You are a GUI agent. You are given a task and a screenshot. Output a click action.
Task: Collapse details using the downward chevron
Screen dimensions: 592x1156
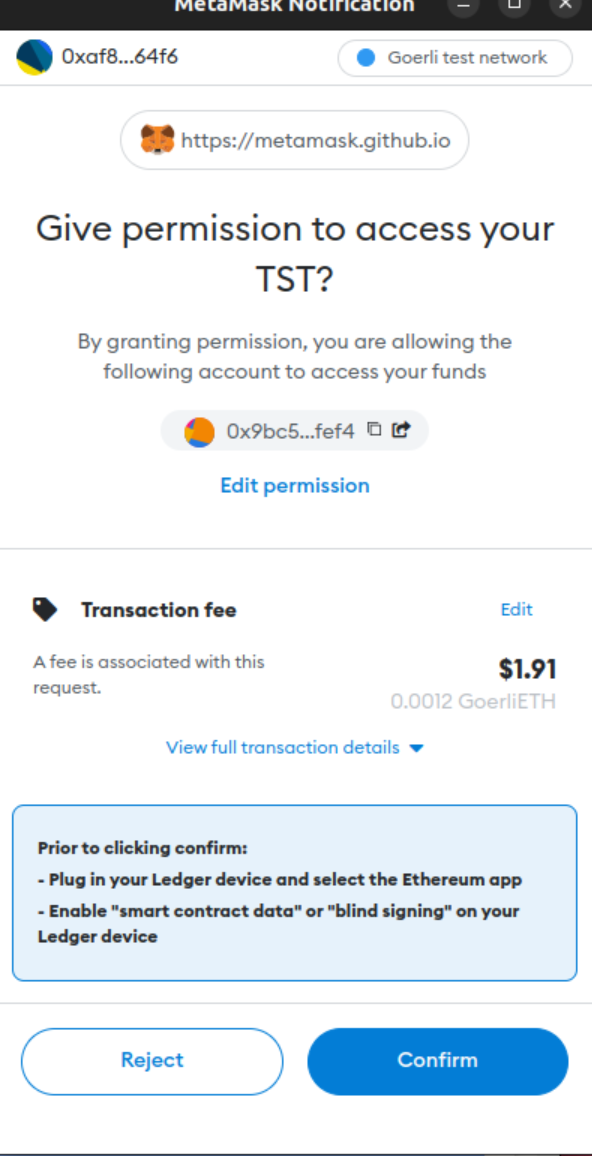tap(417, 747)
